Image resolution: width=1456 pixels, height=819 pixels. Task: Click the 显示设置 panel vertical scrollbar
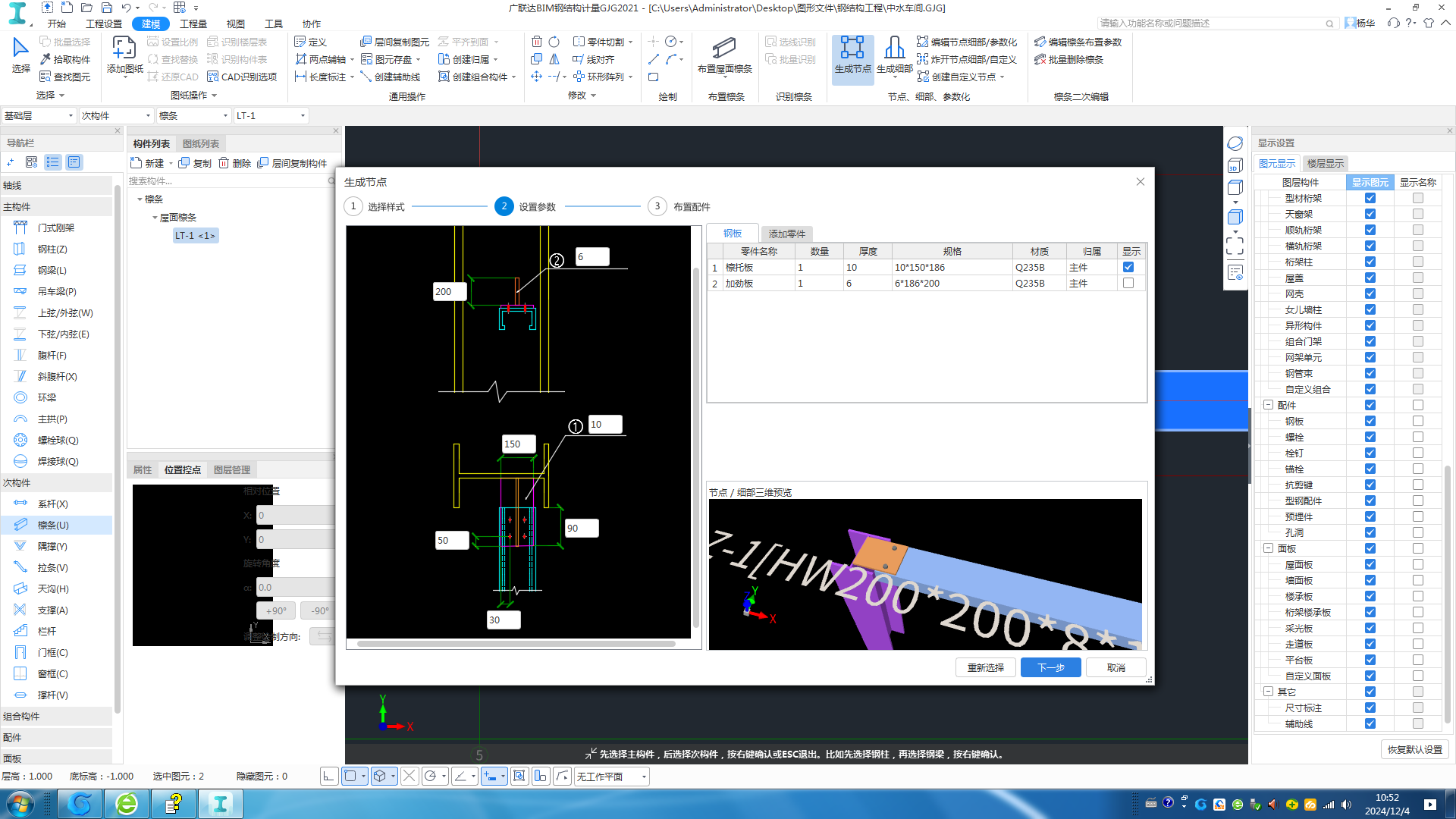point(1448,595)
